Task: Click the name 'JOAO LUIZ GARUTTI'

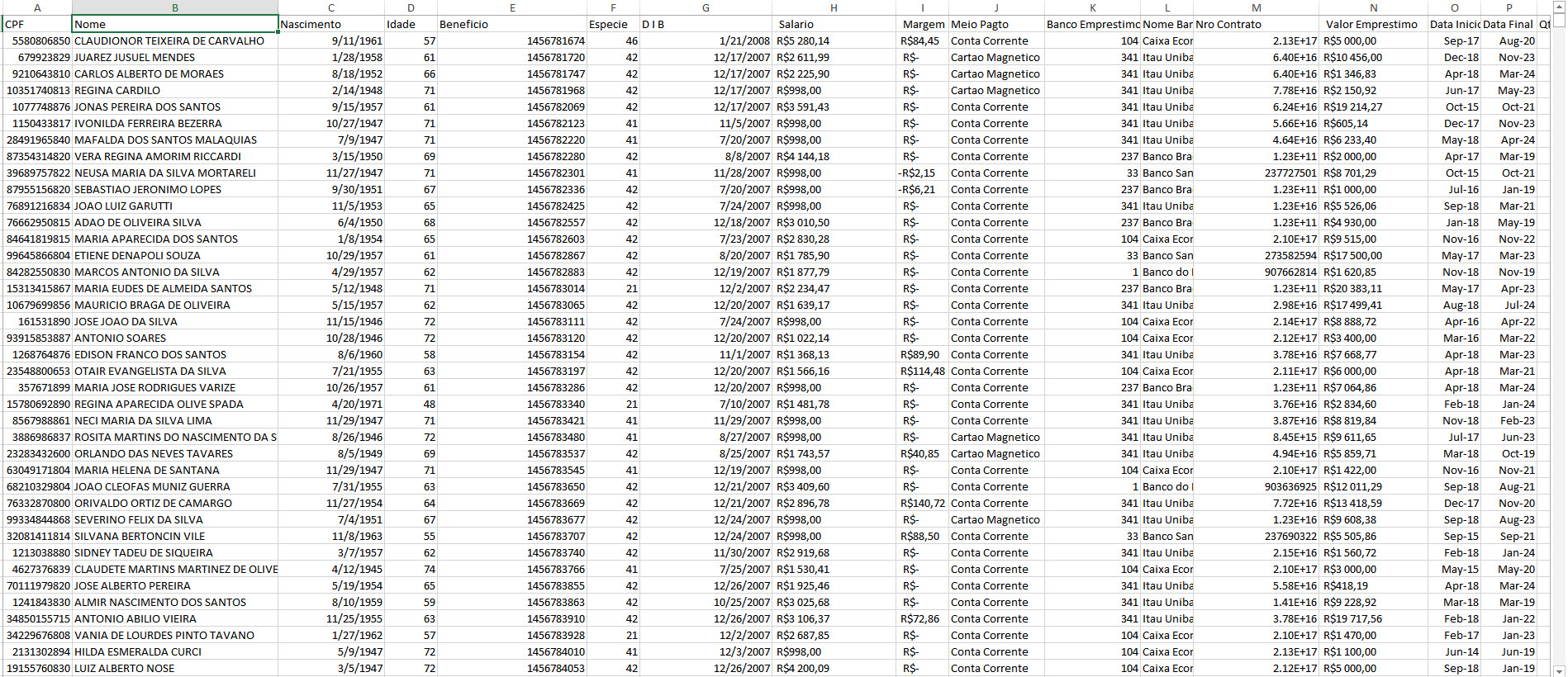Action: pos(123,206)
